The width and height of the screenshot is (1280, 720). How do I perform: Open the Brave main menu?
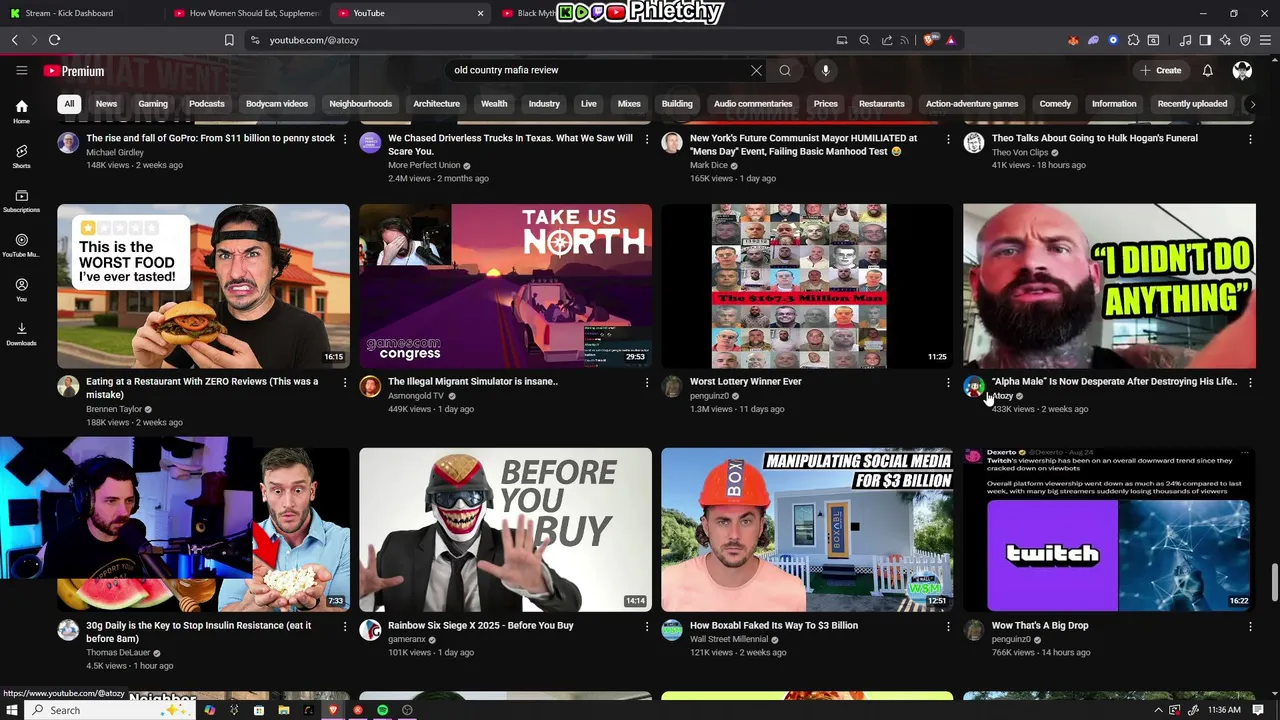tap(1265, 40)
